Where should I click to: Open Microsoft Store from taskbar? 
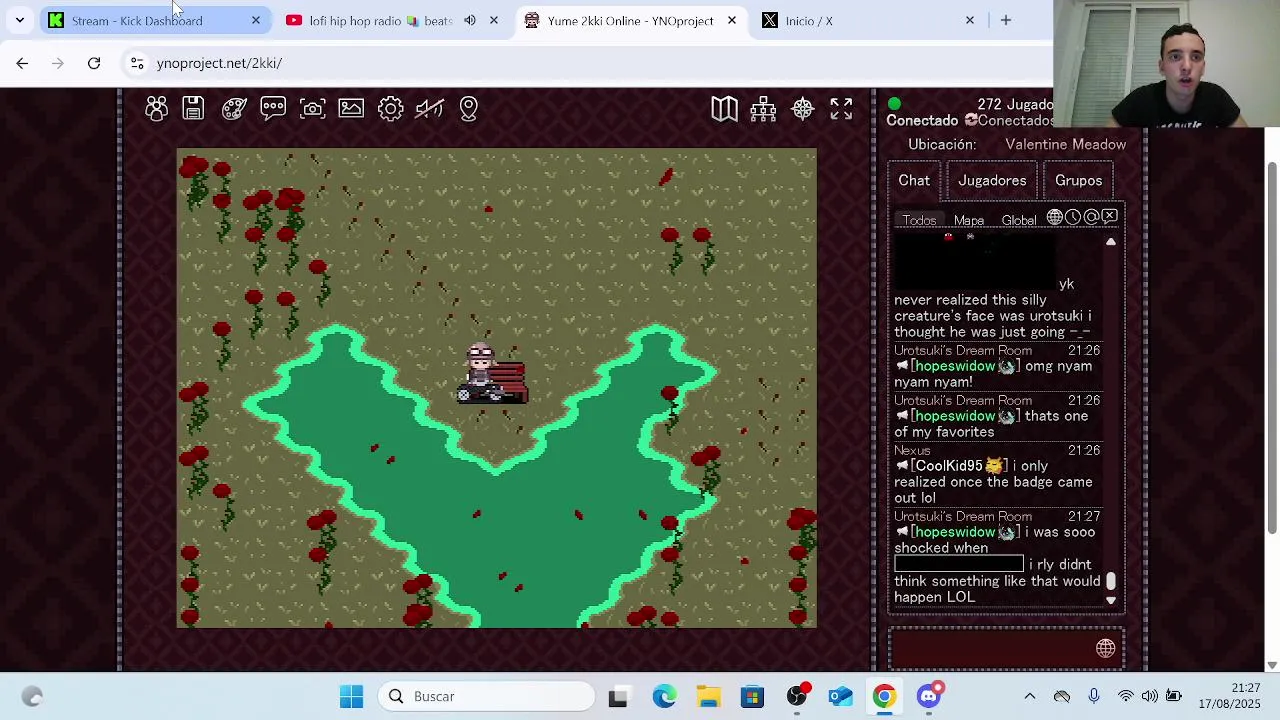coord(752,697)
